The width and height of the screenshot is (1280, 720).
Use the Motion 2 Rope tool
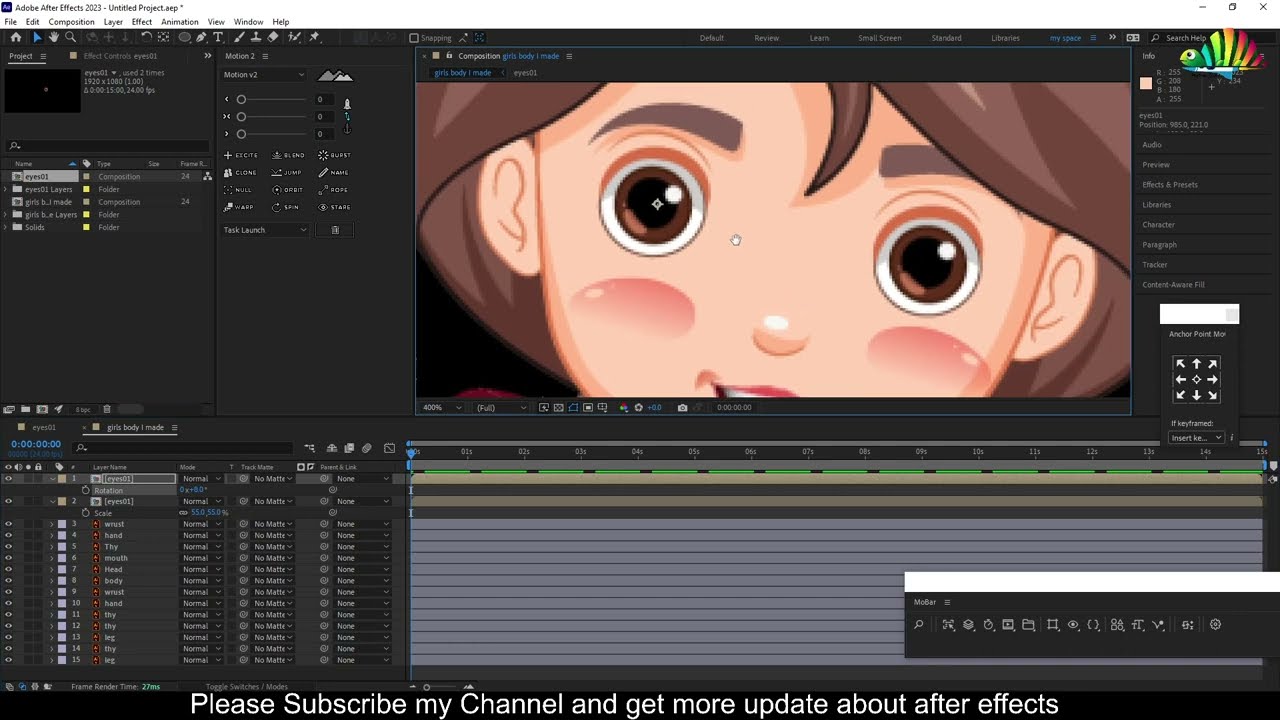pyautogui.click(x=334, y=189)
